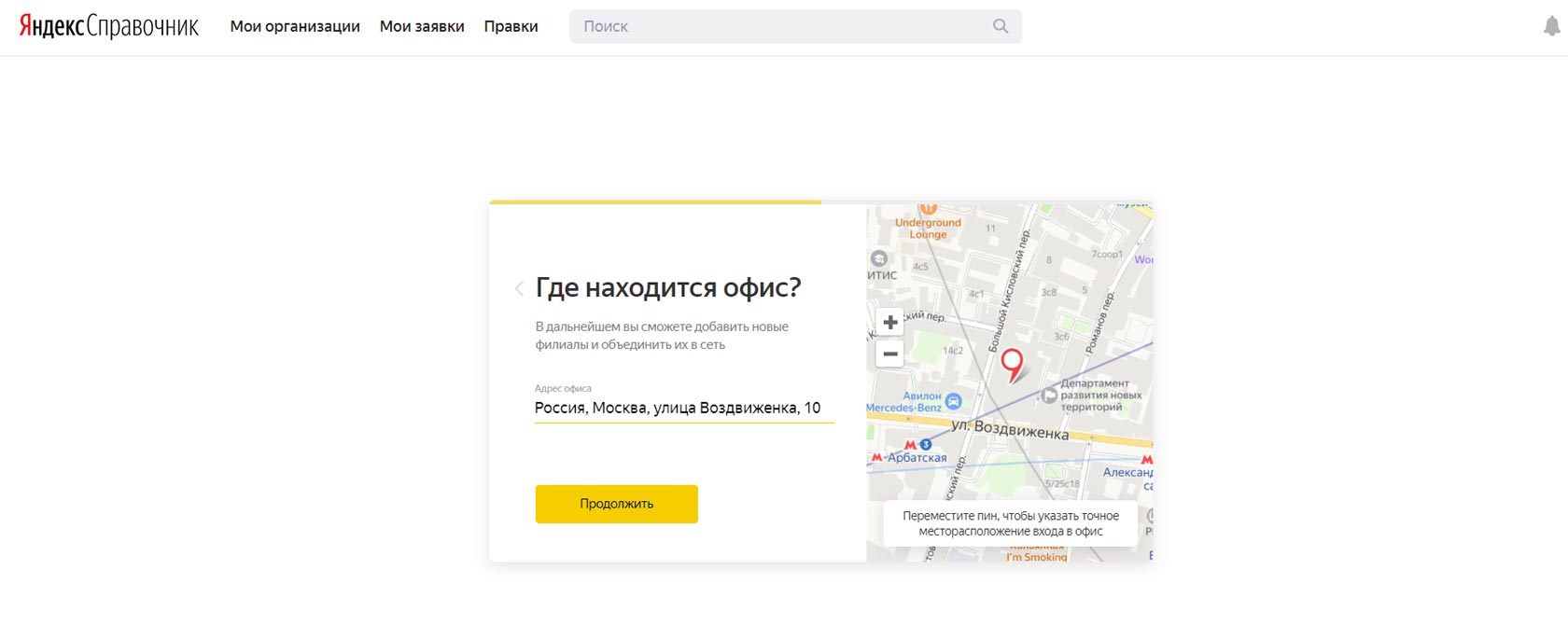Click the ГИТИС graduation cap icon
1568x639 pixels.
pos(878,258)
